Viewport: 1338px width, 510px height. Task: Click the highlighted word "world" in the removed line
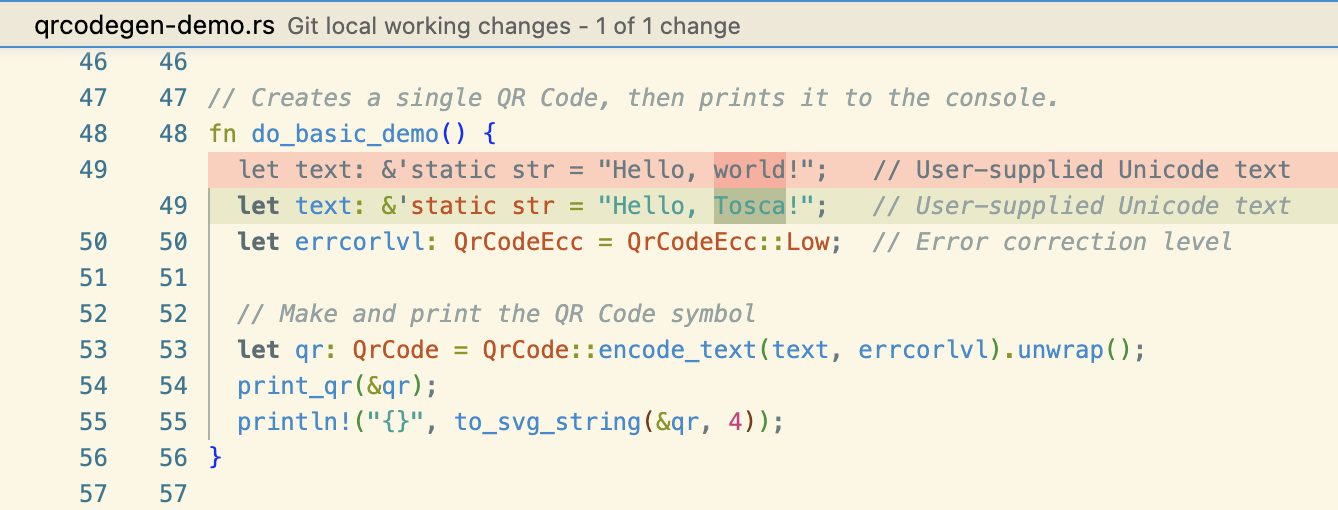tap(749, 170)
